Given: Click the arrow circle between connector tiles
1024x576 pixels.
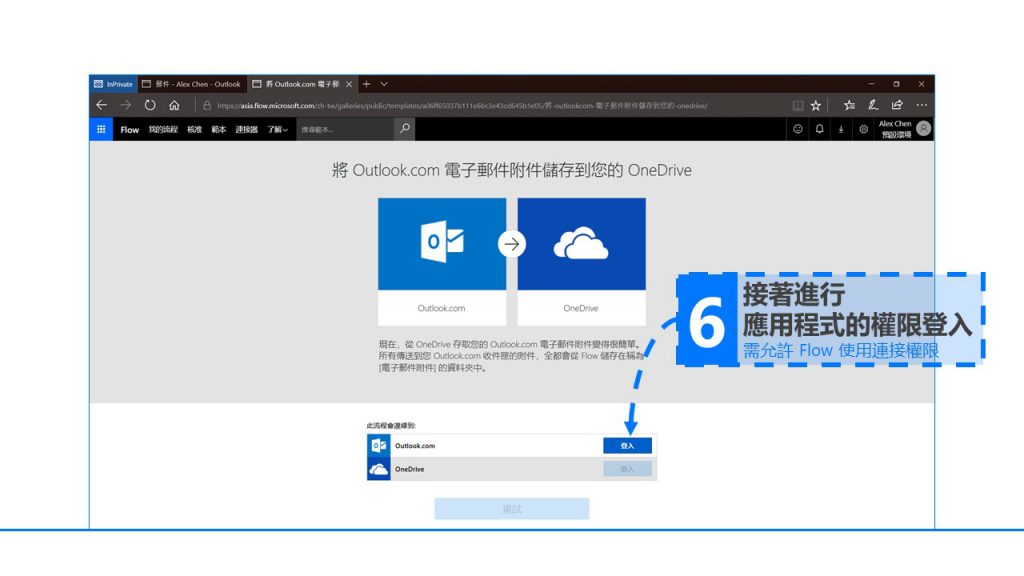Looking at the screenshot, I should click(512, 244).
